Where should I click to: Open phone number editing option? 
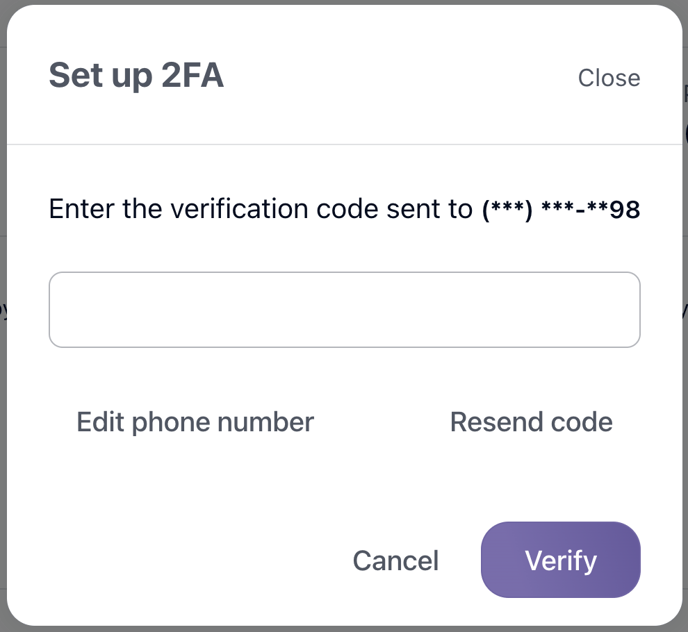pyautogui.click(x=195, y=422)
